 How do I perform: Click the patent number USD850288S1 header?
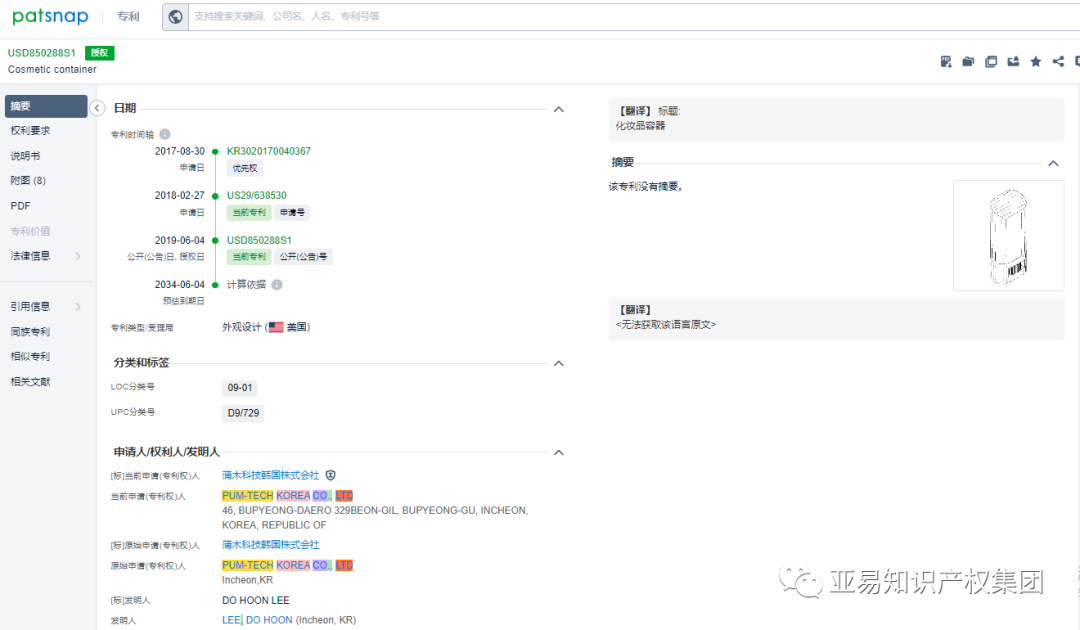[42, 52]
